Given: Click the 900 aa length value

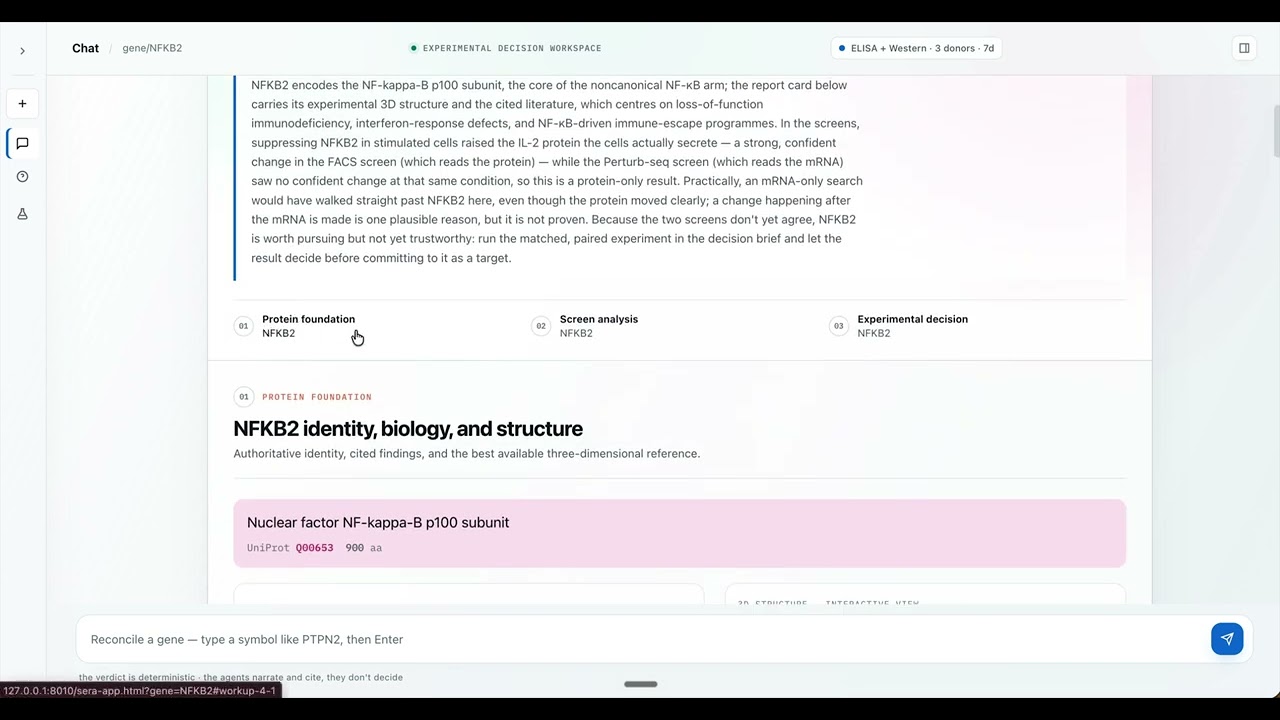Looking at the screenshot, I should point(363,548).
